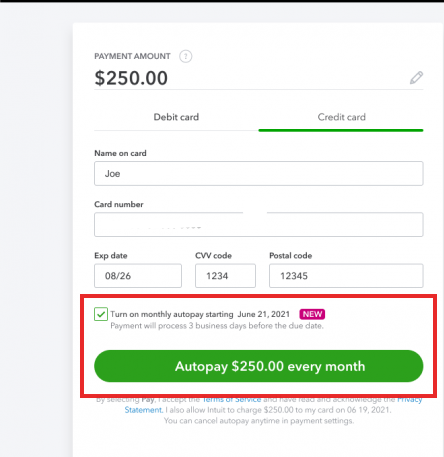The height and width of the screenshot is (457, 444).
Task: Focus the Name on card field containing Joe
Action: [x=259, y=174]
